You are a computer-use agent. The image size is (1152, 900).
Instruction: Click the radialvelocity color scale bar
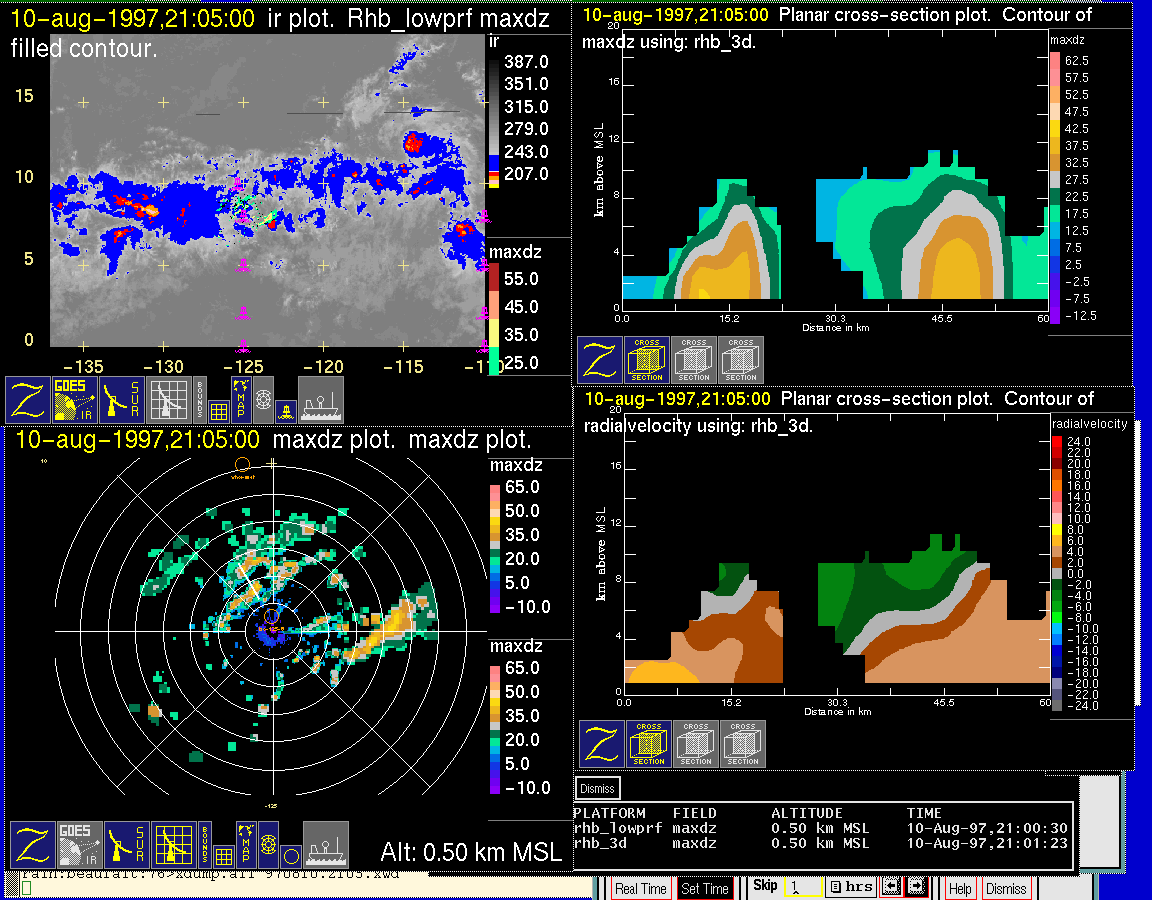tap(1058, 571)
